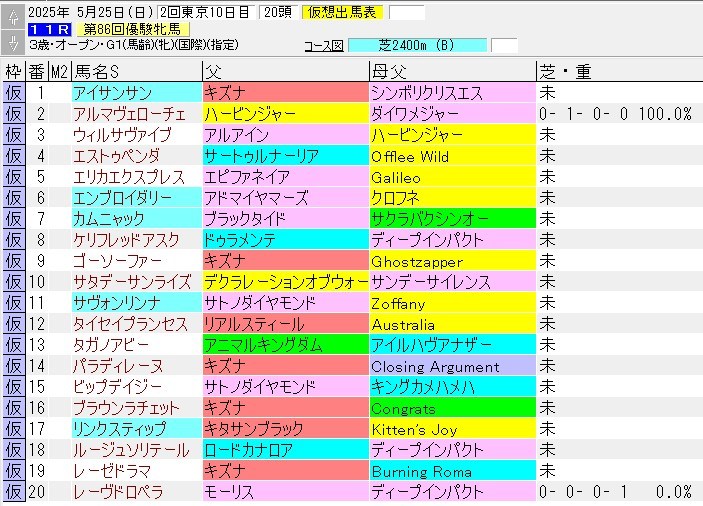The image size is (703, 506).
Task: Click sire アドマイヤマーズ cell
Action: coord(286,198)
